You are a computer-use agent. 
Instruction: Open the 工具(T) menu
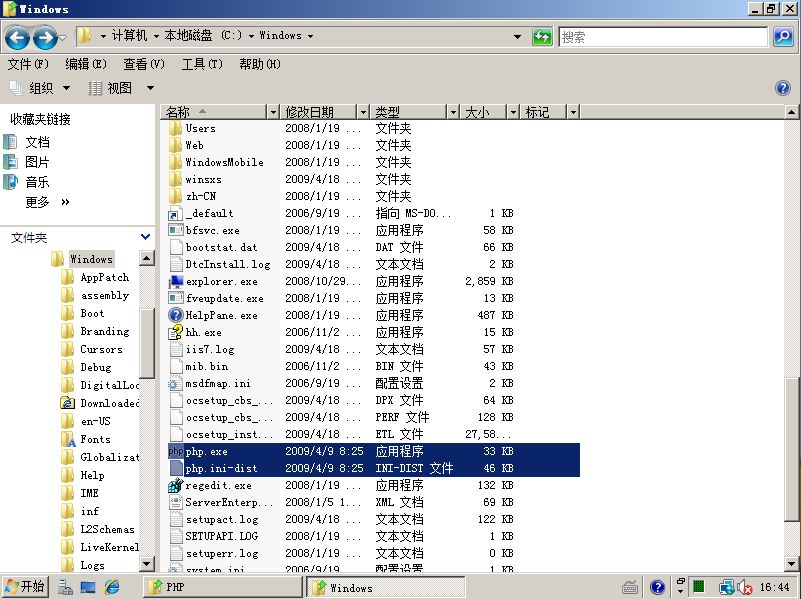tap(201, 64)
